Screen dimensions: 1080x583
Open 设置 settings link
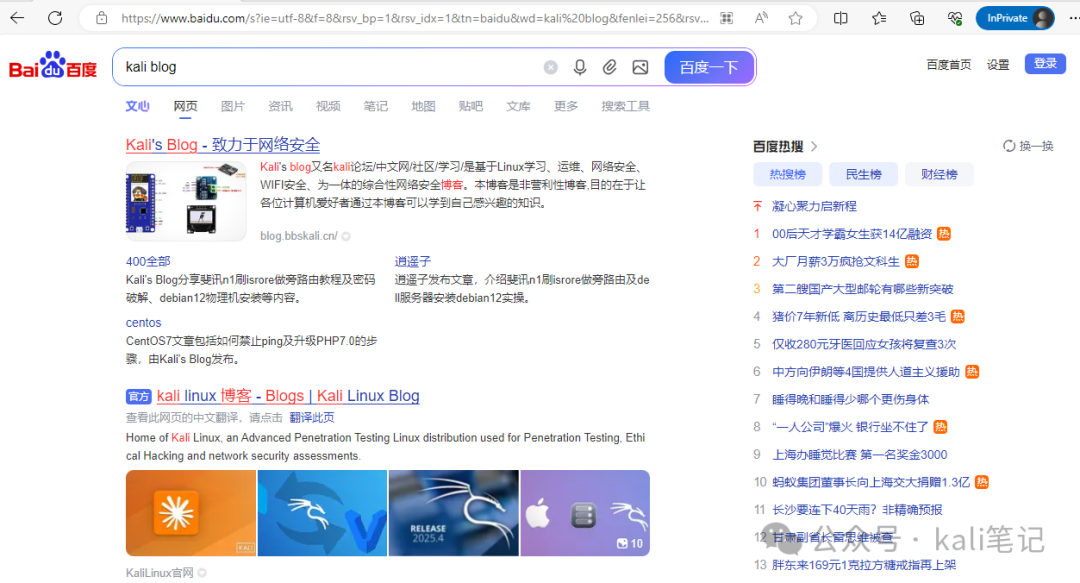point(998,64)
